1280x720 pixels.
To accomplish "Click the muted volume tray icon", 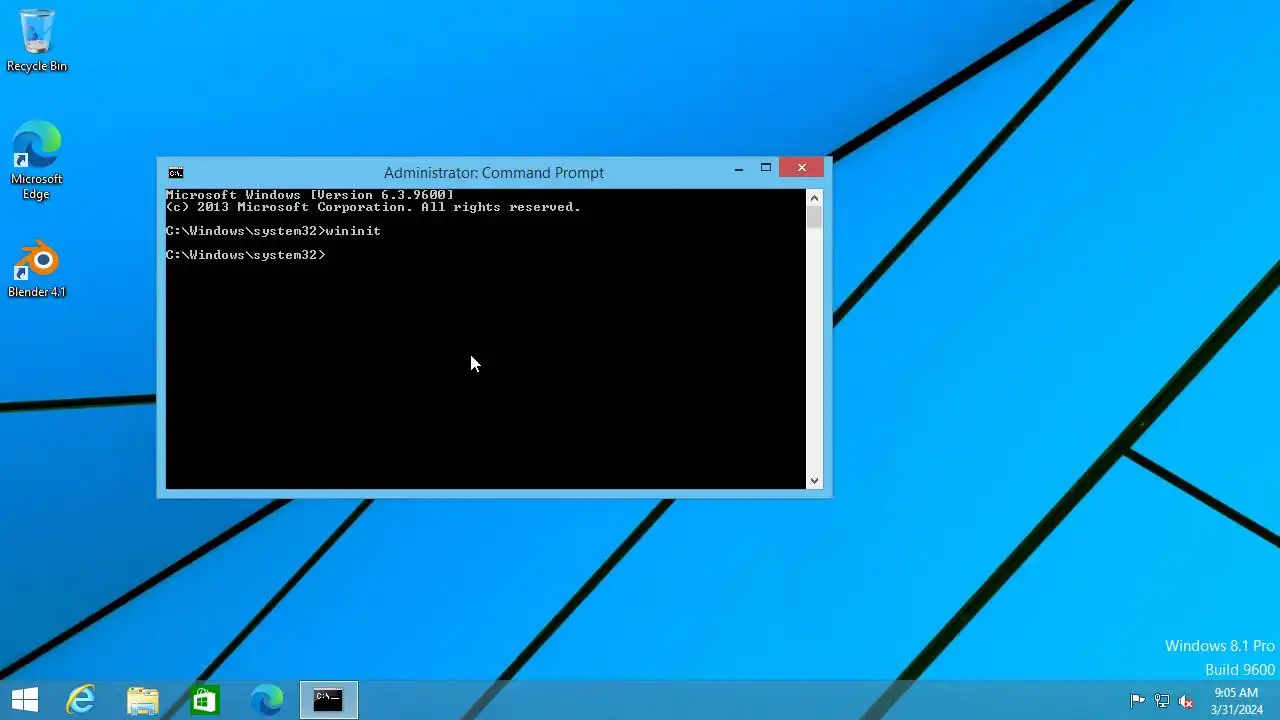I will (1186, 701).
